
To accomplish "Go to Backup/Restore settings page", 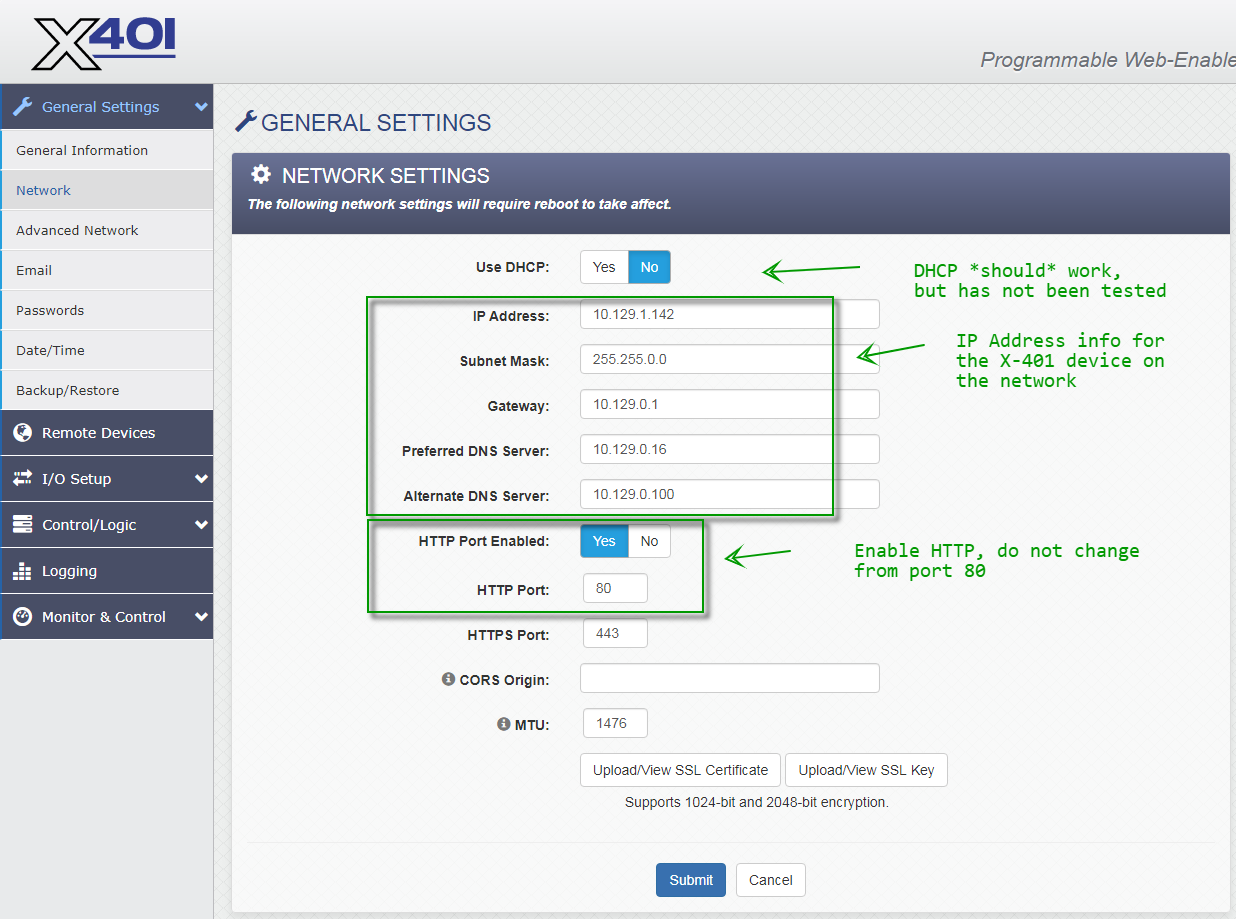I will tap(67, 390).
